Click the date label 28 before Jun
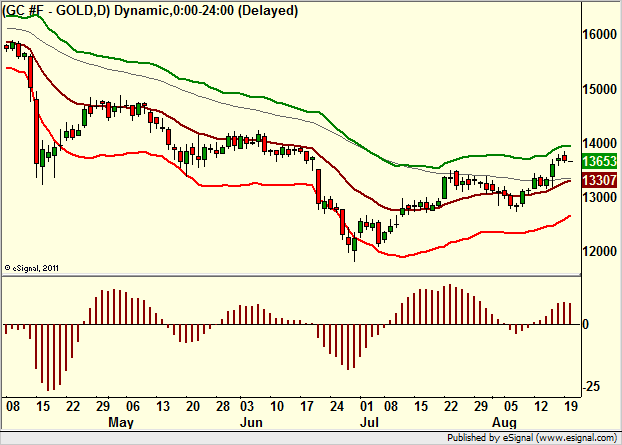The width and height of the screenshot is (622, 445). click(223, 406)
